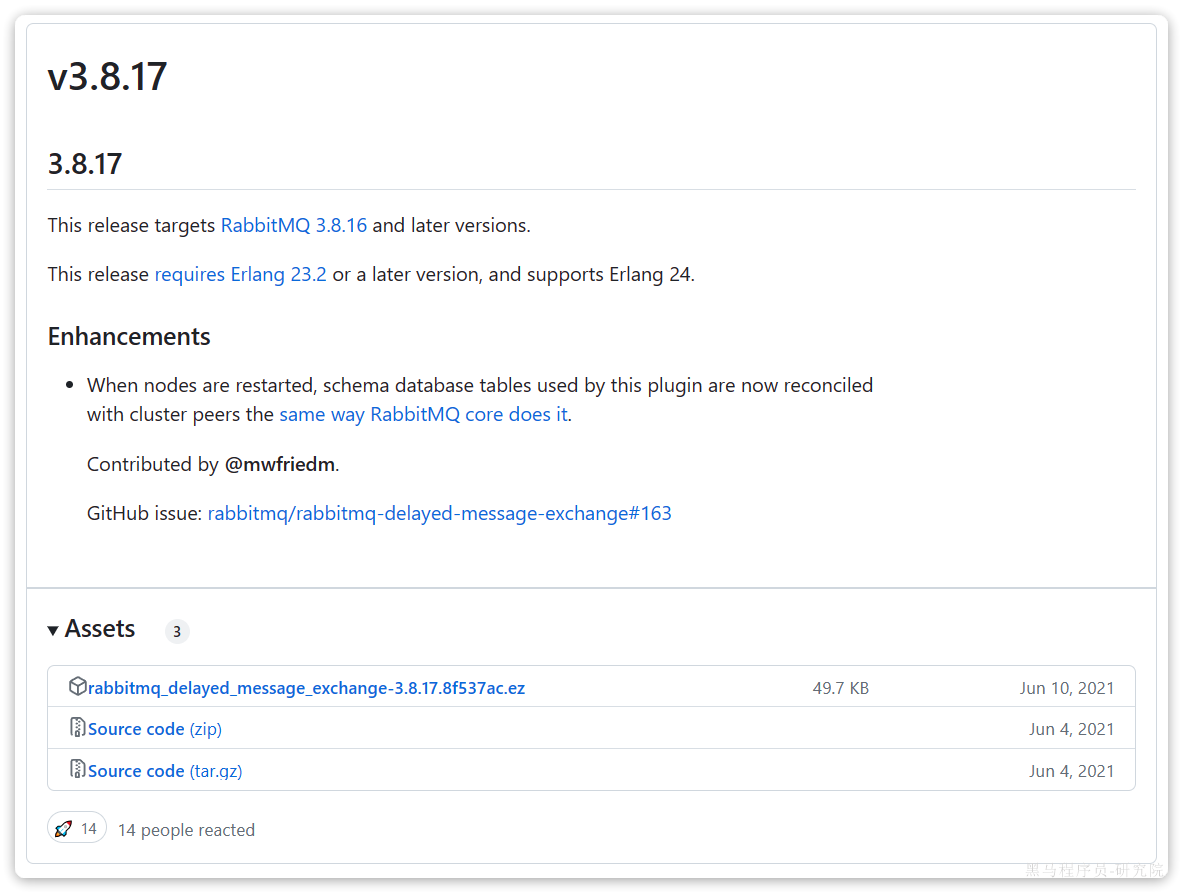The height and width of the screenshot is (895, 1183).
Task: Follow 'same way RabbitMQ core does it' link
Action: [x=423, y=414]
